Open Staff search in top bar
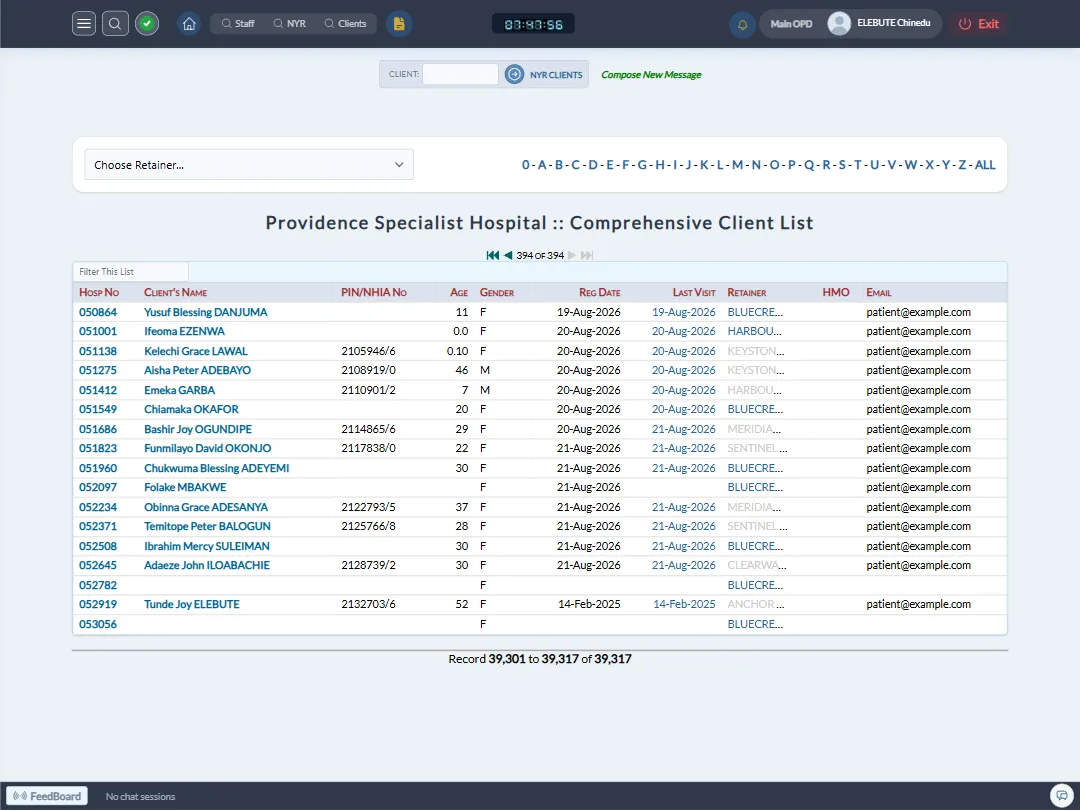Viewport: 1080px width, 810px height. coord(238,23)
